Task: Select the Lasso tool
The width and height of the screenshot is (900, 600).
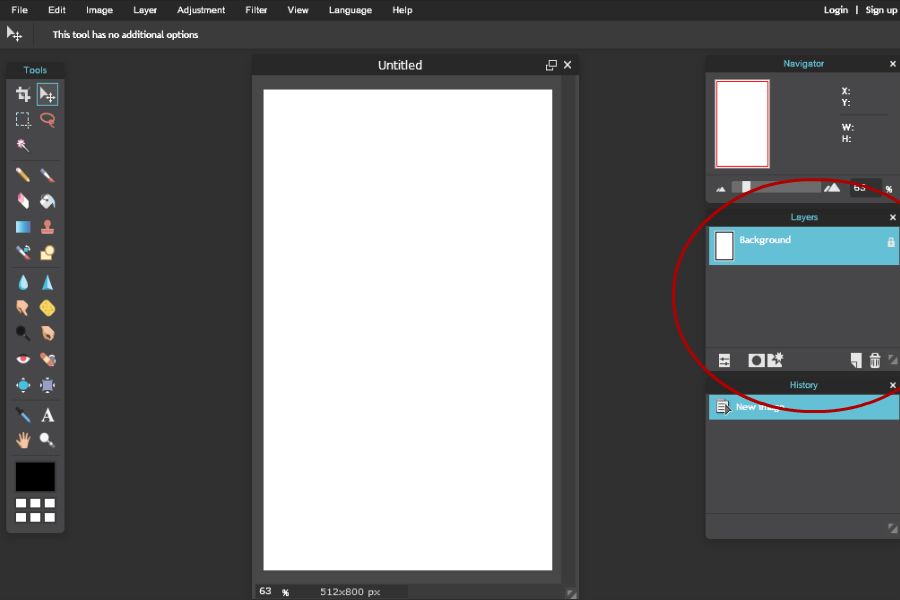Action: [x=48, y=119]
